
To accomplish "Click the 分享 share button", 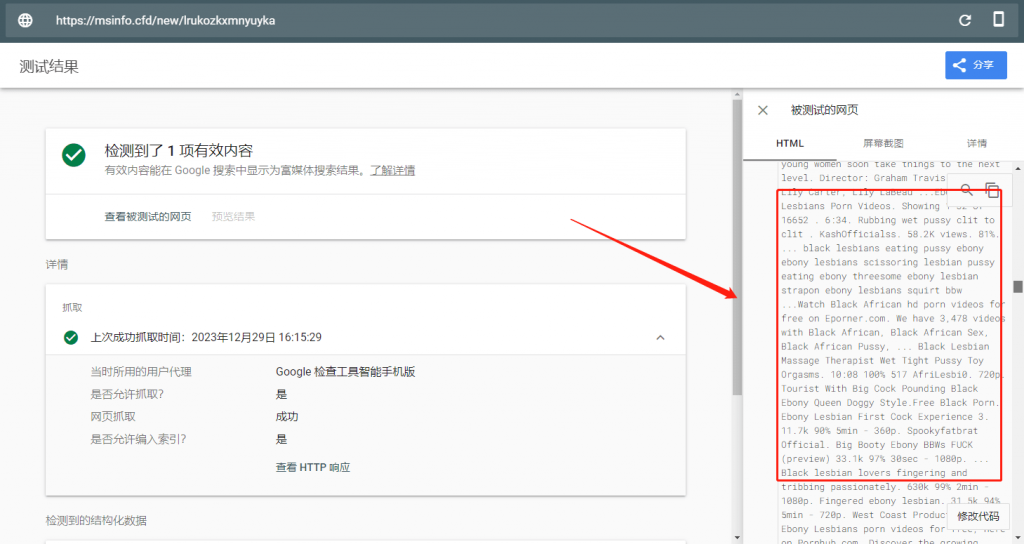I will point(976,65).
